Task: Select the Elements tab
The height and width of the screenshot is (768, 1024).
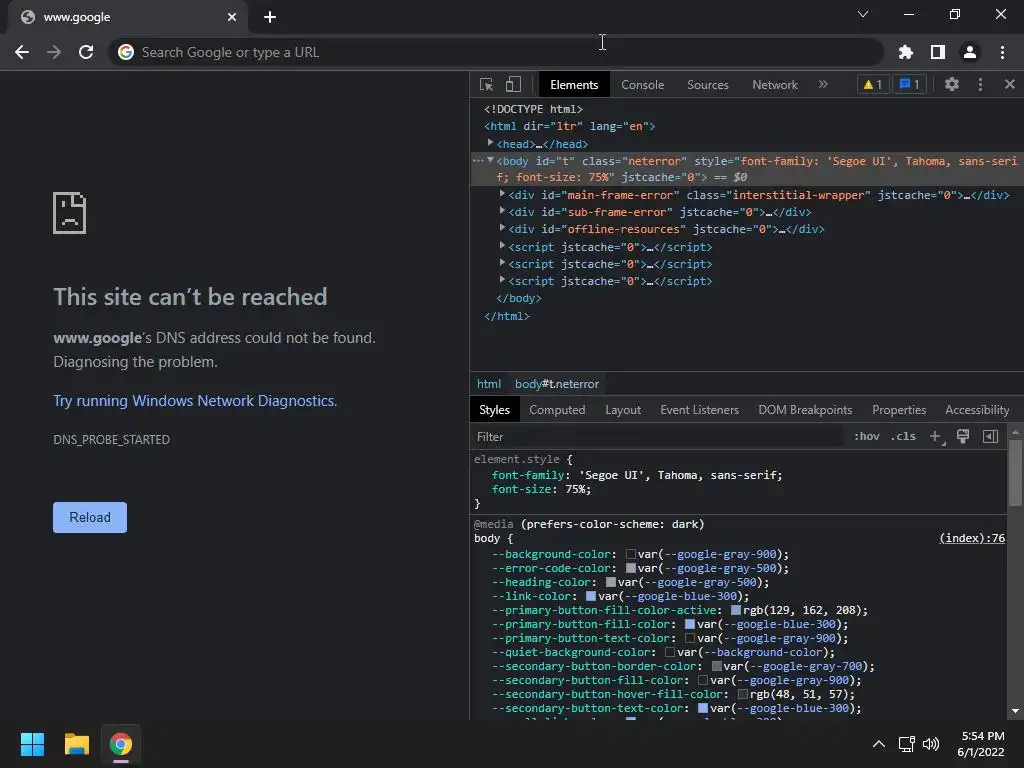Action: [574, 85]
